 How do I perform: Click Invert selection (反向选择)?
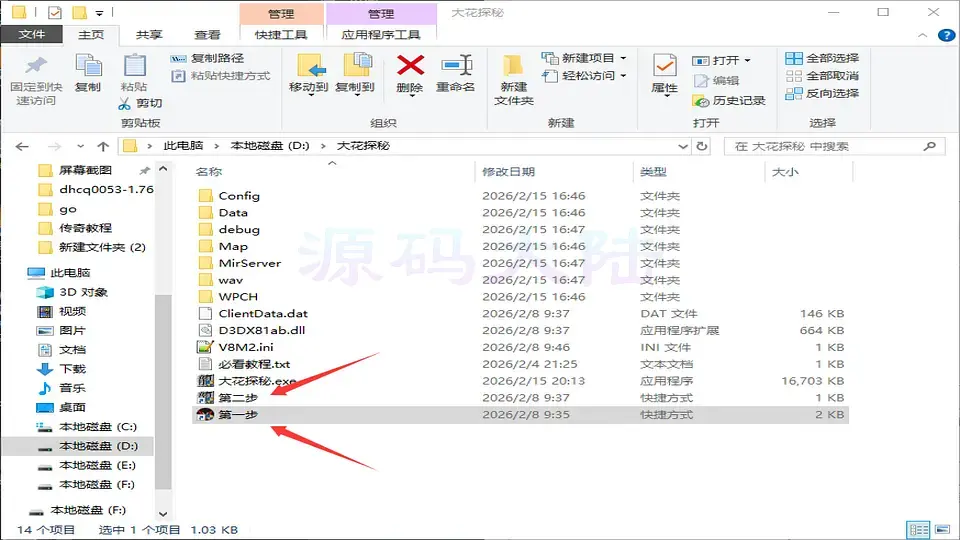tap(822, 94)
